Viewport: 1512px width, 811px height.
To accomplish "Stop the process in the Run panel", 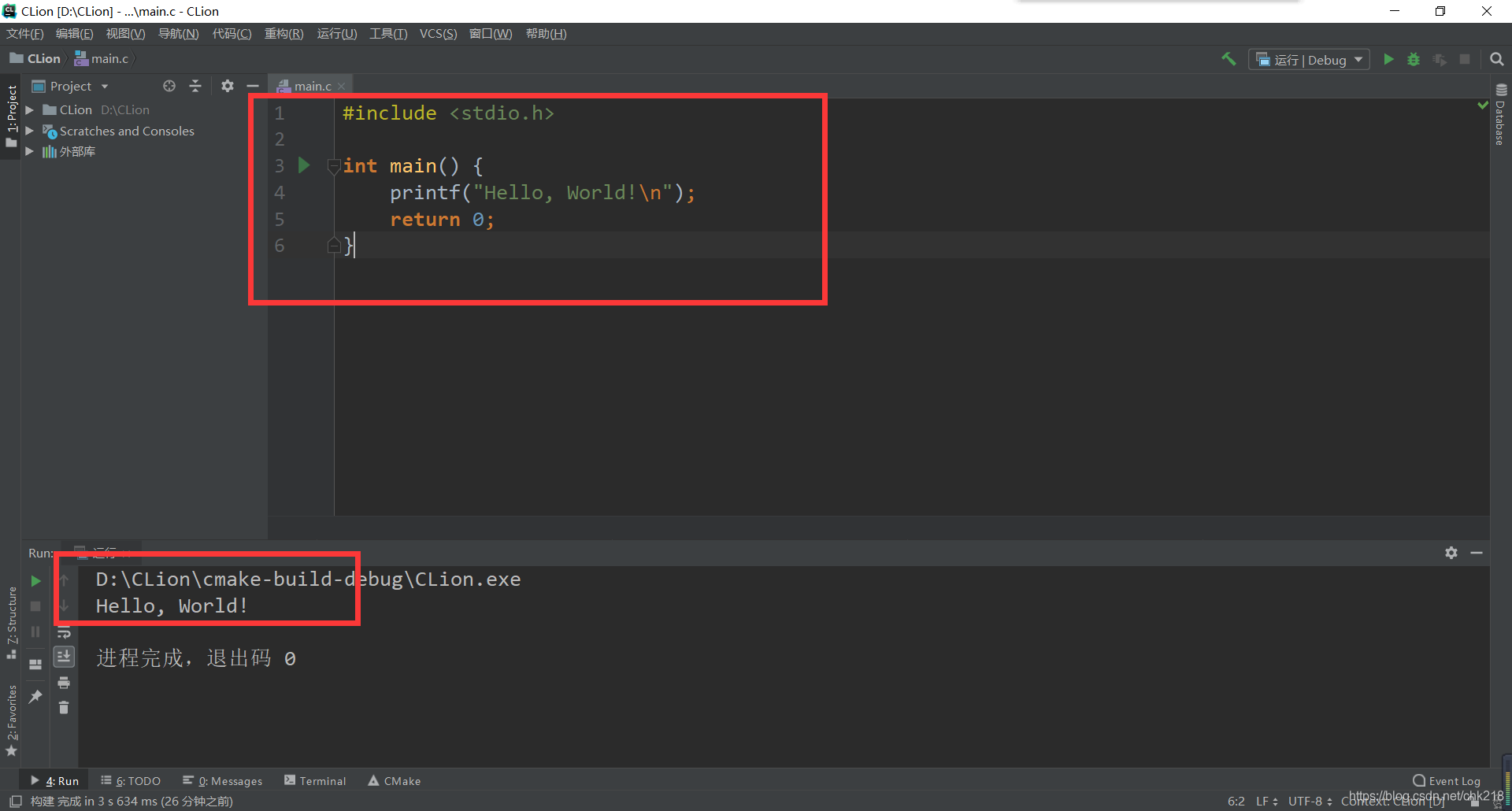I will click(35, 606).
